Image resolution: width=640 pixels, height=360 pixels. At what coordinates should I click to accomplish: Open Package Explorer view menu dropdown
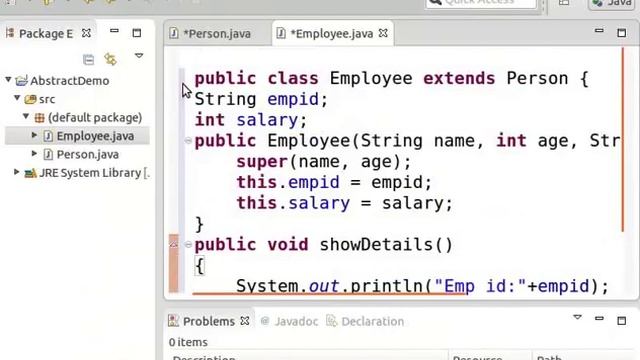139,56
